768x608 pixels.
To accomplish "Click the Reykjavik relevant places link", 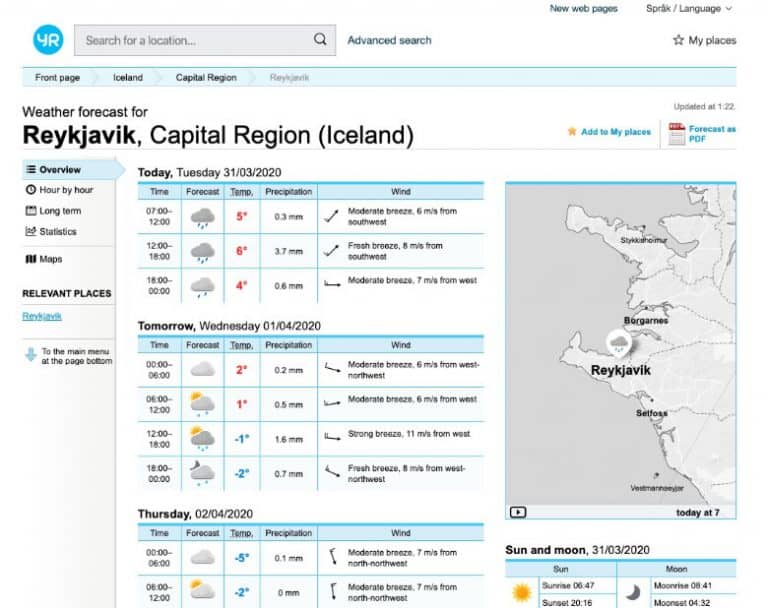I will point(42,316).
